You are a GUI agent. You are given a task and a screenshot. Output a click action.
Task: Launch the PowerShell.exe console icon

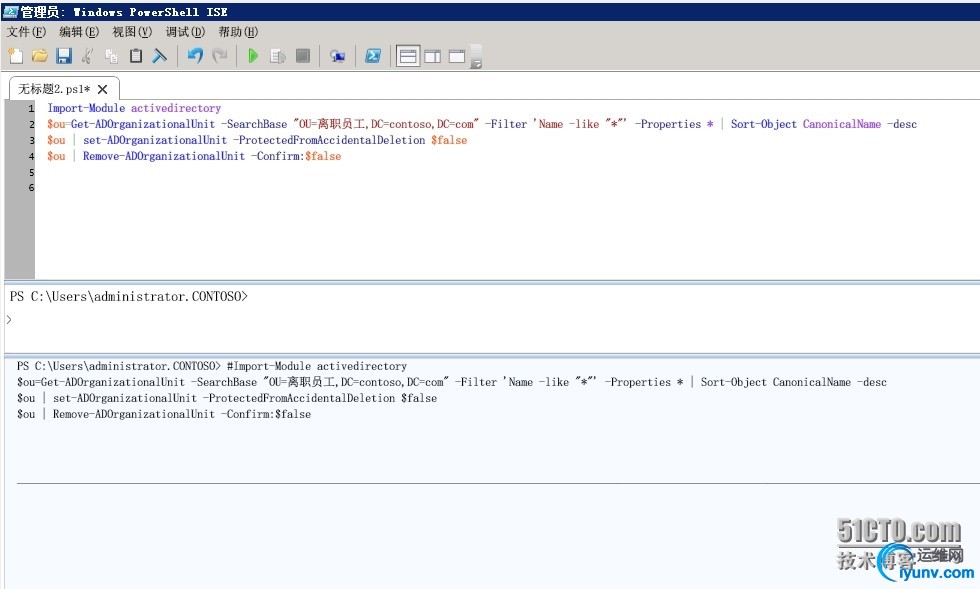372,56
